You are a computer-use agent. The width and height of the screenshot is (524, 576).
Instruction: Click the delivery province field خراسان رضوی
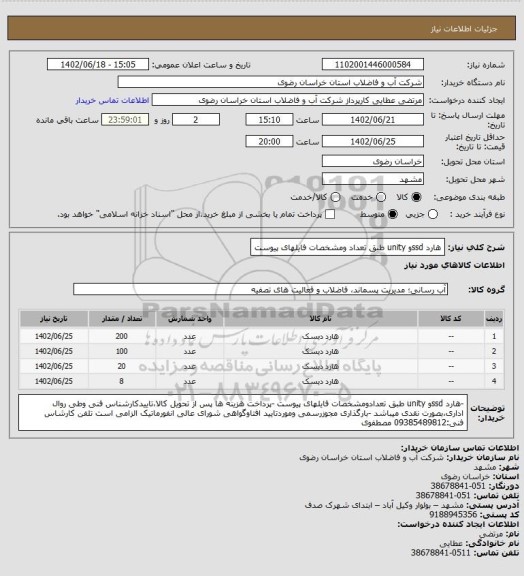coord(373,161)
